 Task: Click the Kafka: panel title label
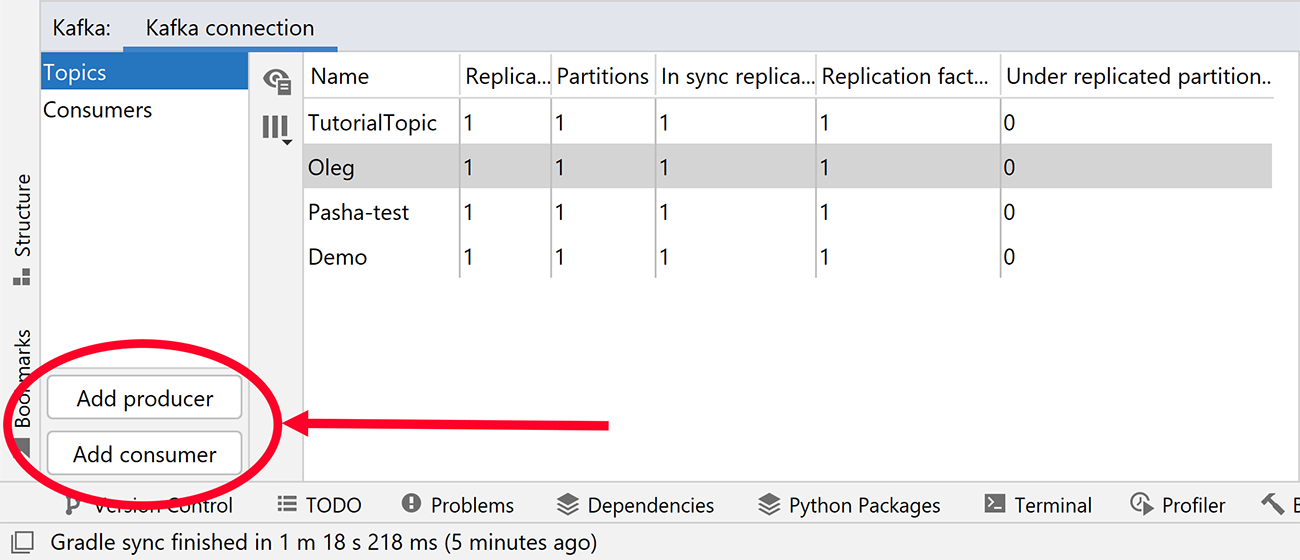tap(82, 28)
